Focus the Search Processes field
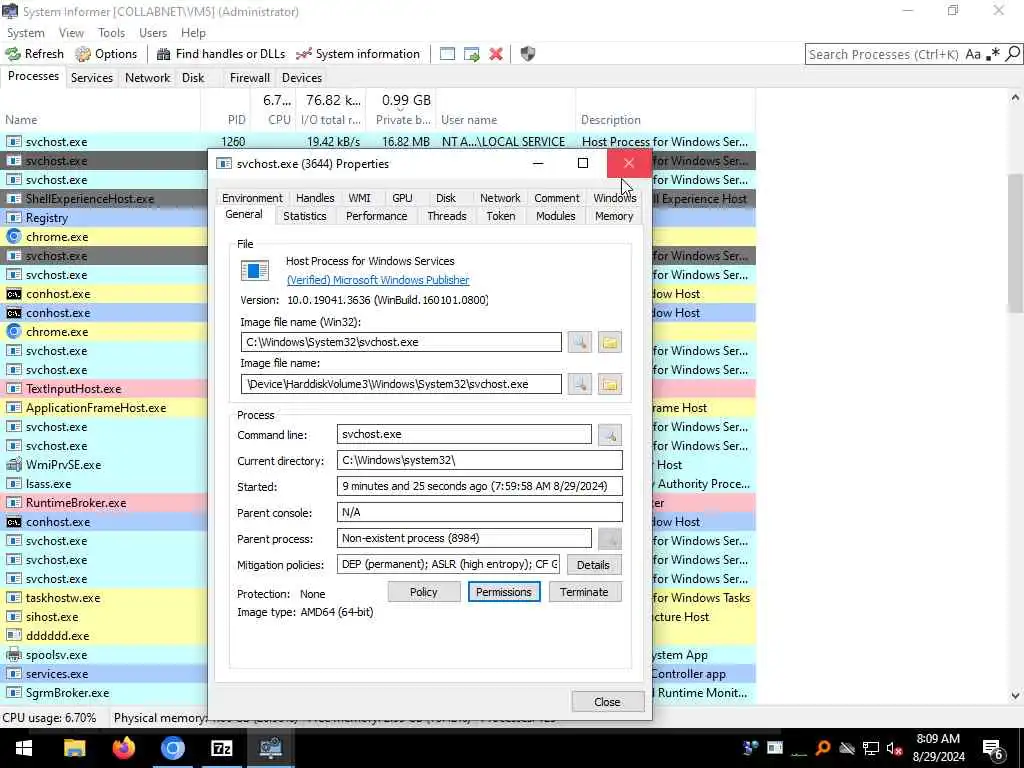1024x768 pixels. [x=884, y=54]
